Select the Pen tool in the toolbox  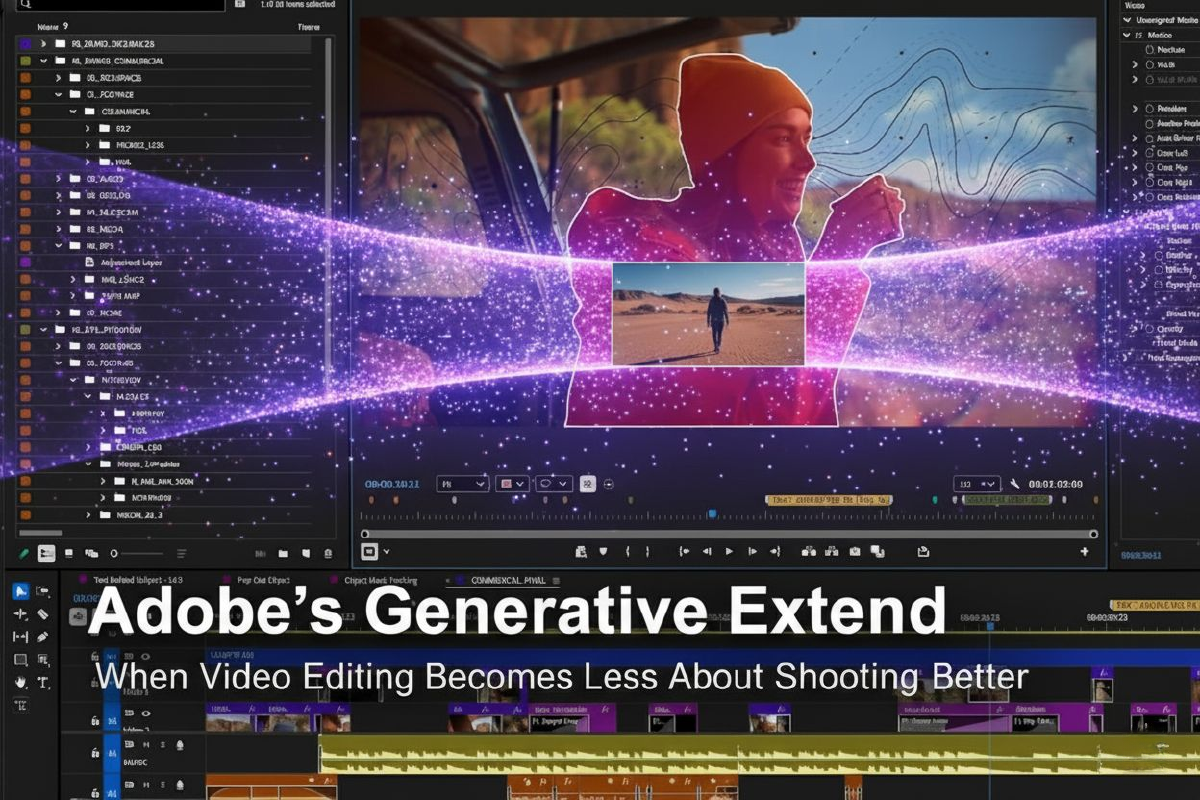click(43, 637)
